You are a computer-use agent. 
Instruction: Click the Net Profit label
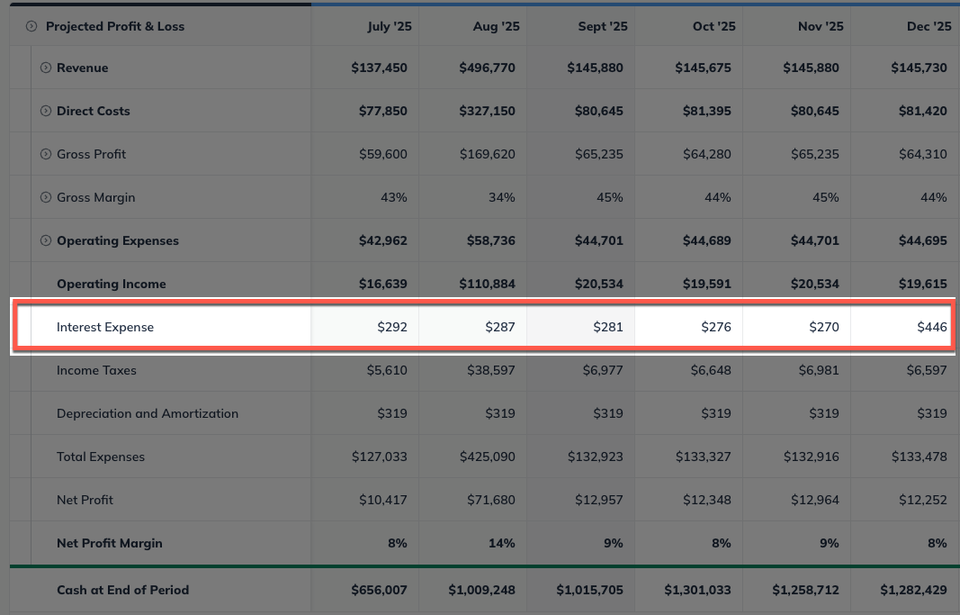click(x=84, y=500)
